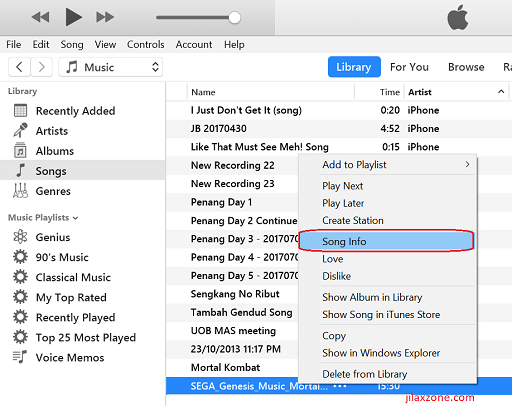Open the Song menu

(x=72, y=44)
